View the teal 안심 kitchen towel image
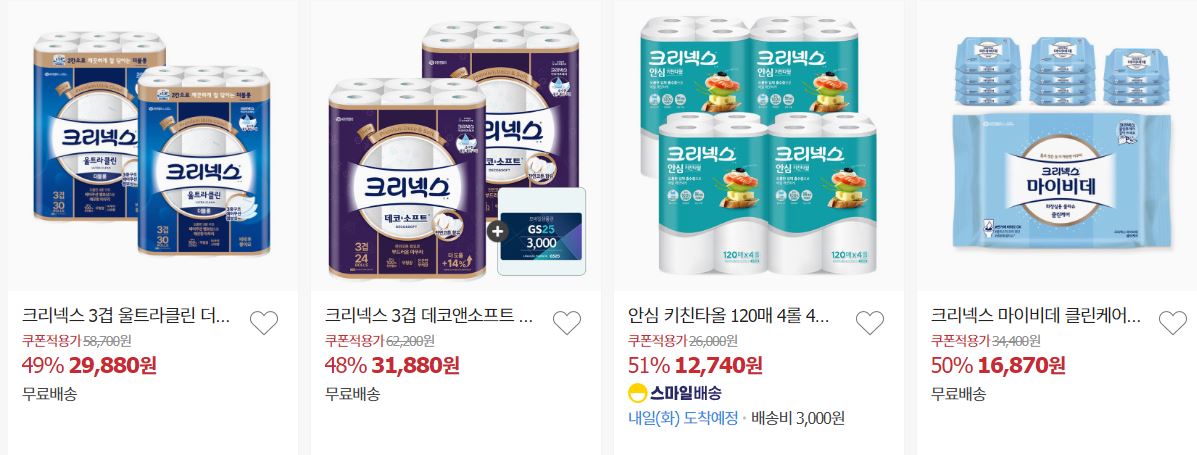Screen dimensions: 1197x455 click(x=758, y=145)
